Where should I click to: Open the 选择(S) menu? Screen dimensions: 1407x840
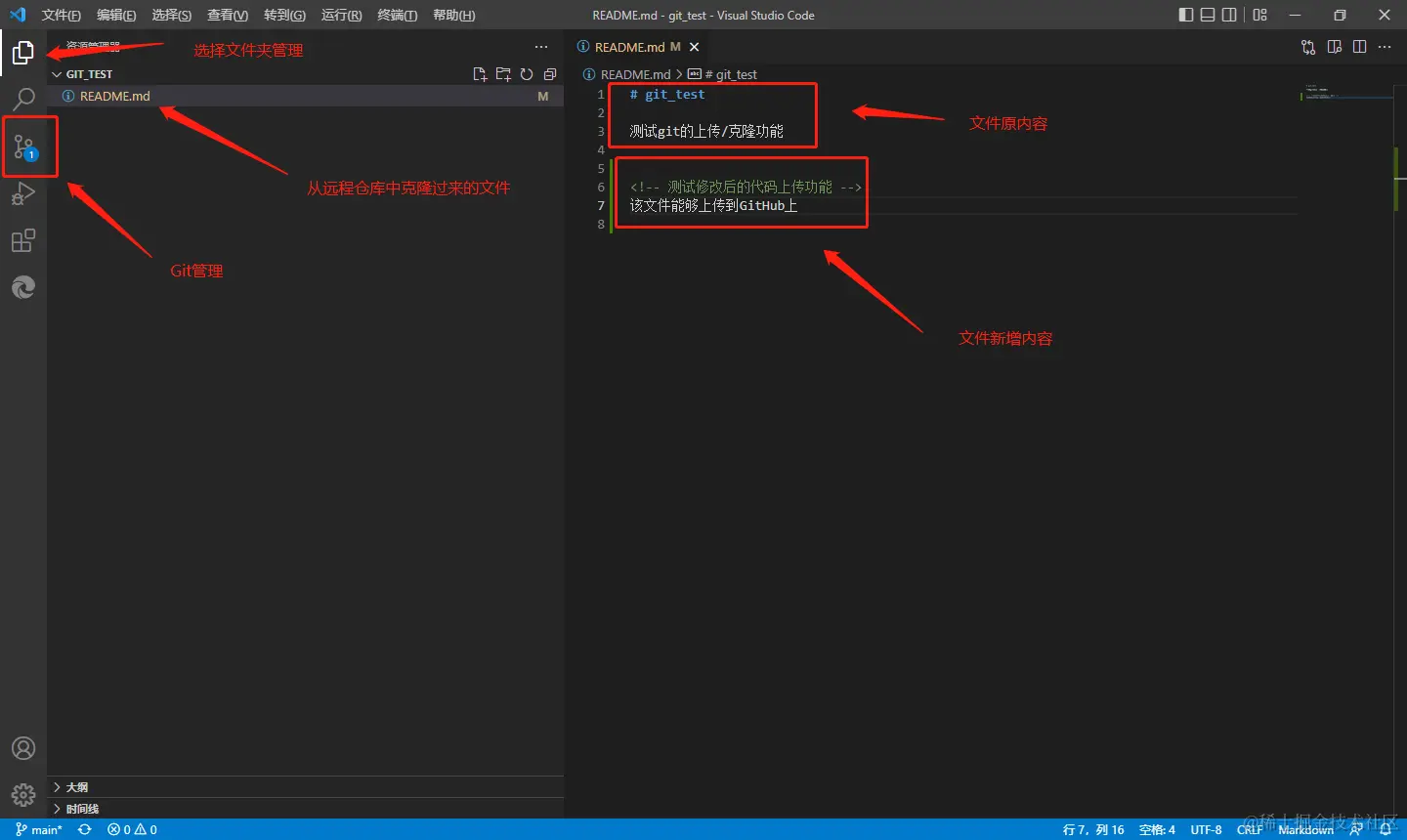click(172, 15)
